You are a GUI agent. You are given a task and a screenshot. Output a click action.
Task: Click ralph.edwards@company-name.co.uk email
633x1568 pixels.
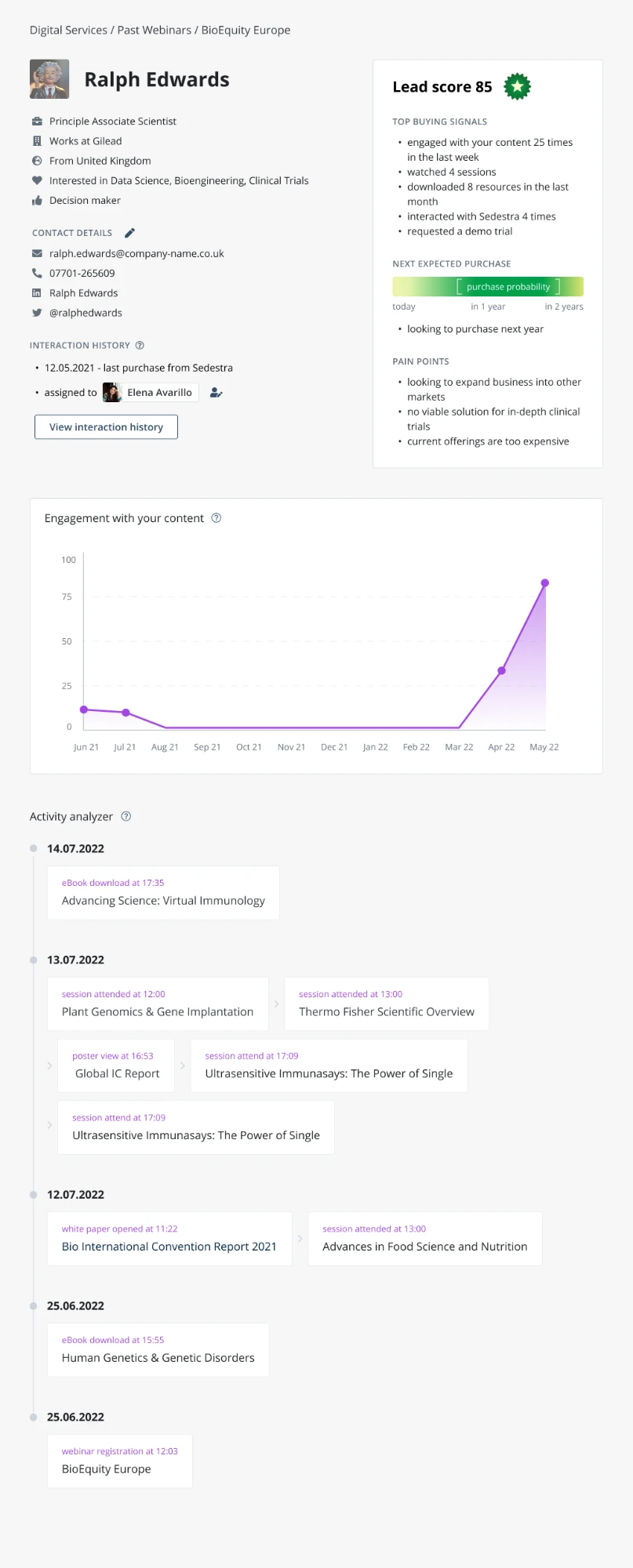tap(136, 253)
